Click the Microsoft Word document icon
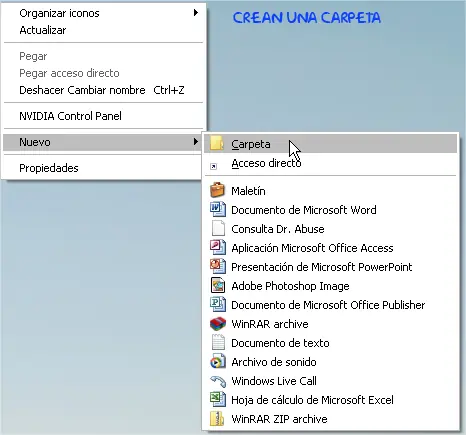Screen dimensions: 466x435 (218, 209)
